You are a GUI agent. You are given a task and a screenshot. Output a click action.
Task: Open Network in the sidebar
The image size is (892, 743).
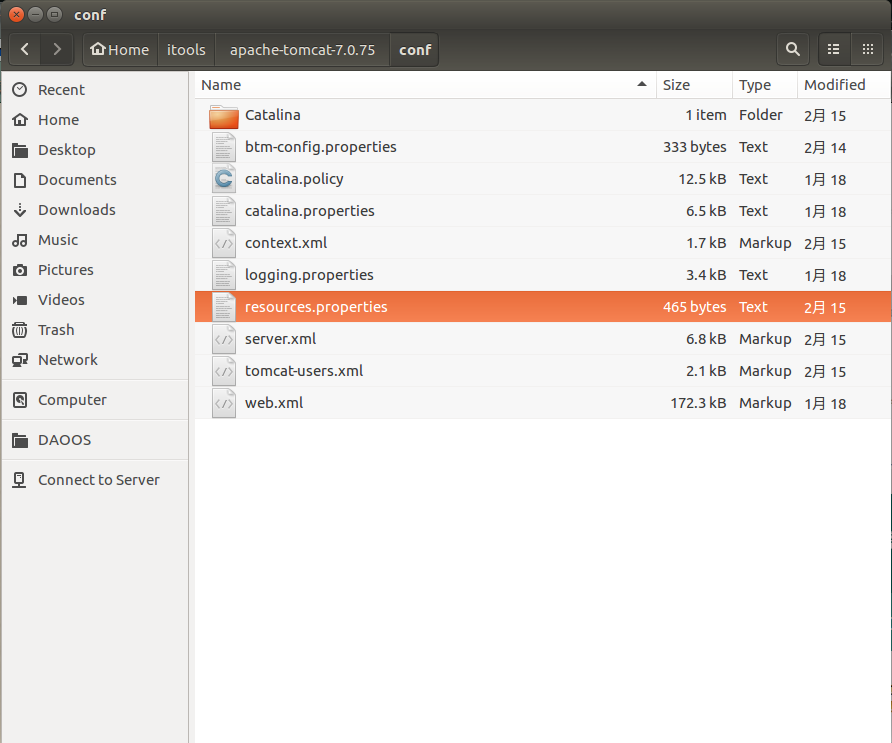94,360
